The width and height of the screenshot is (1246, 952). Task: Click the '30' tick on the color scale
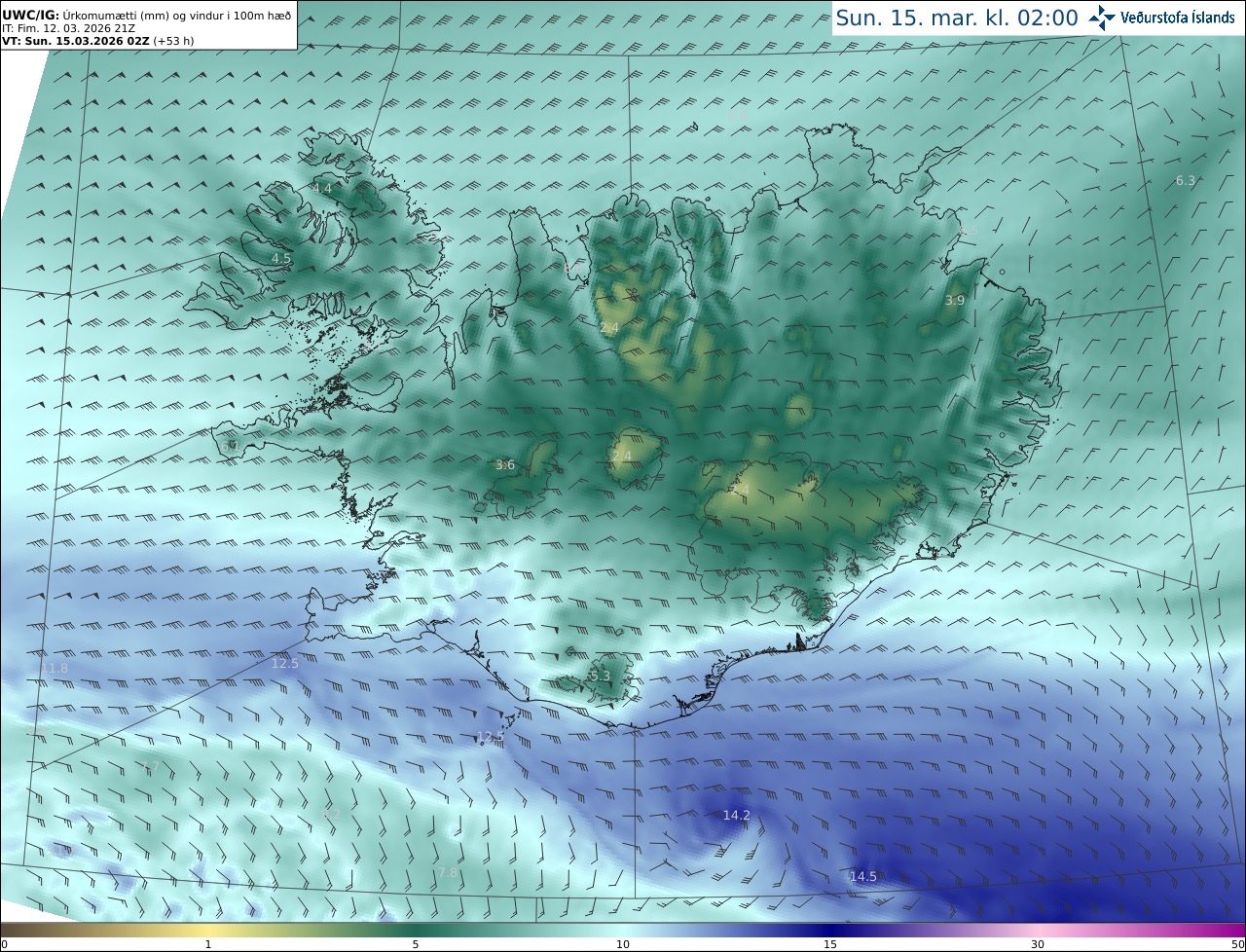click(1038, 944)
